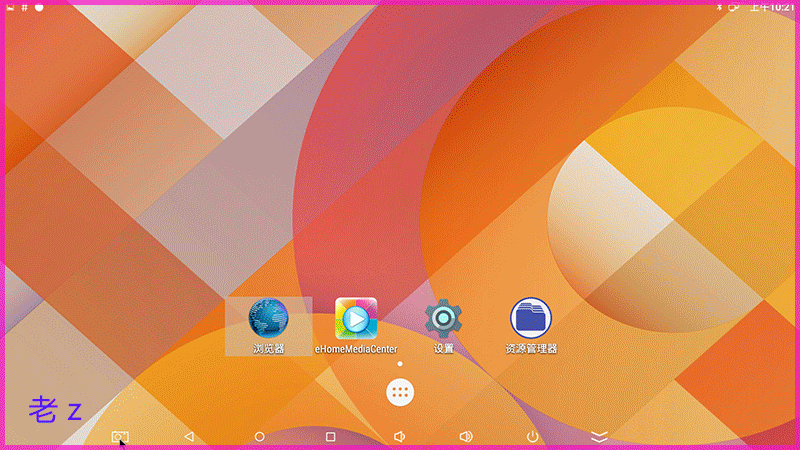Open the all apps drawer button
This screenshot has width=800, height=450.
(400, 392)
